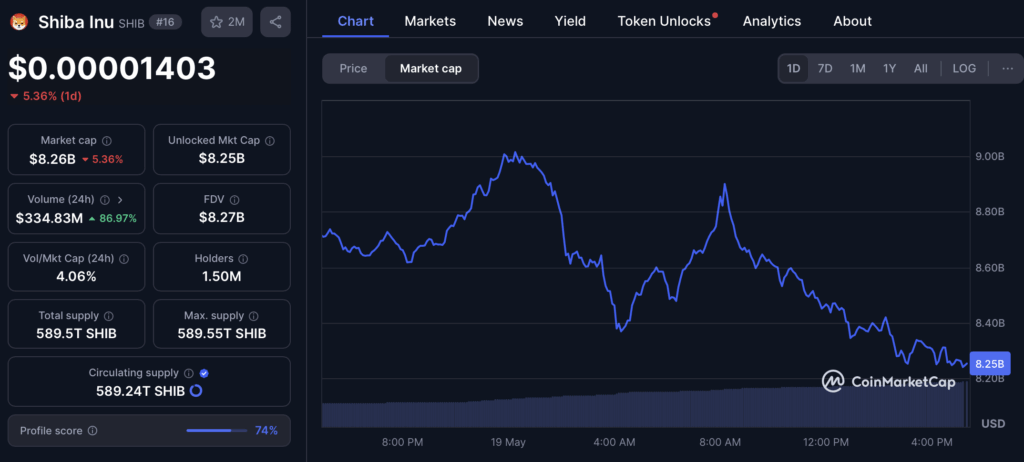Click Max. supply value 589.55T SHIB
The image size is (1024, 462).
[x=221, y=334]
